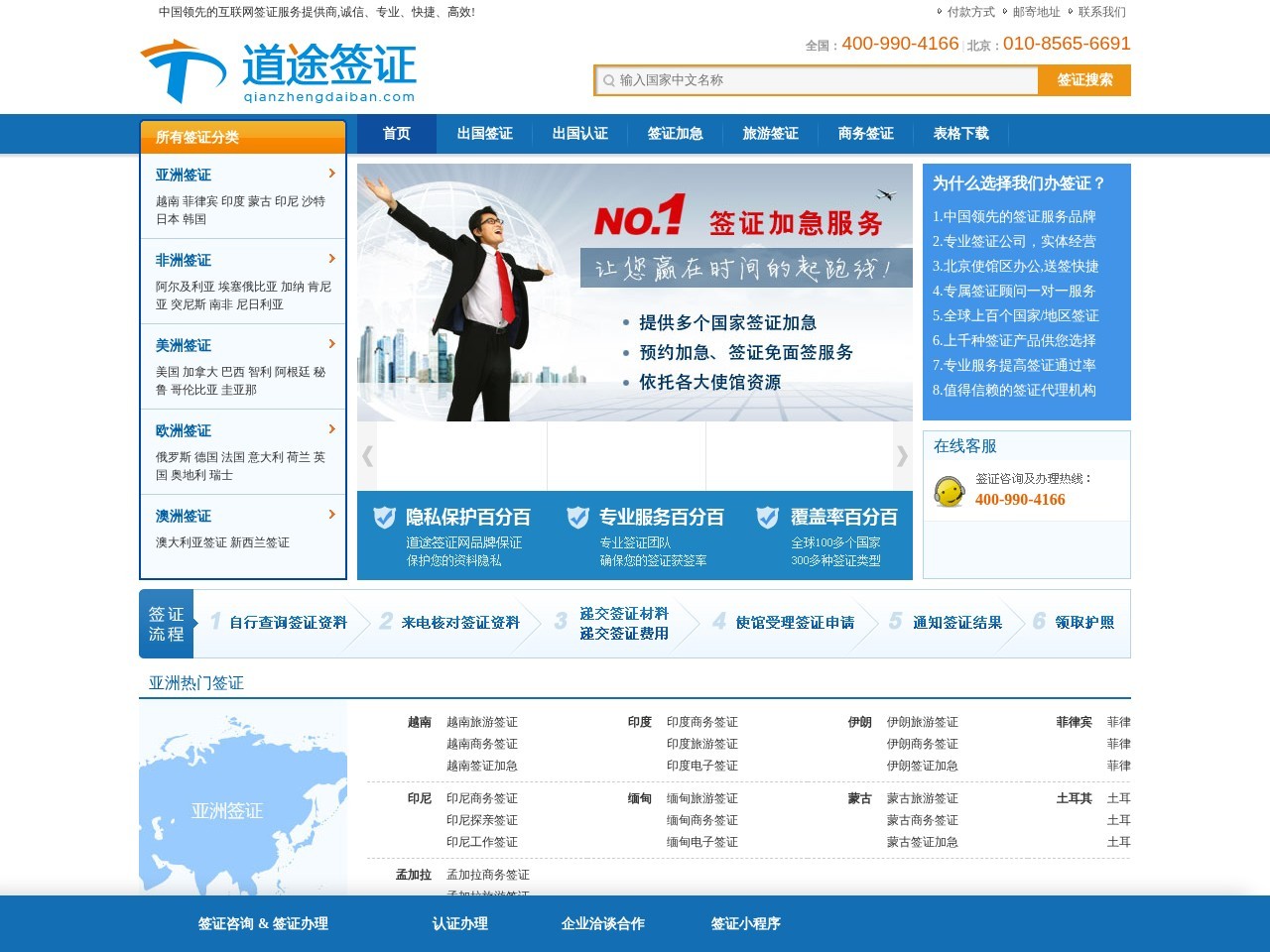Click the carousel right arrow
Screen dimensions: 1270x952
[902, 456]
